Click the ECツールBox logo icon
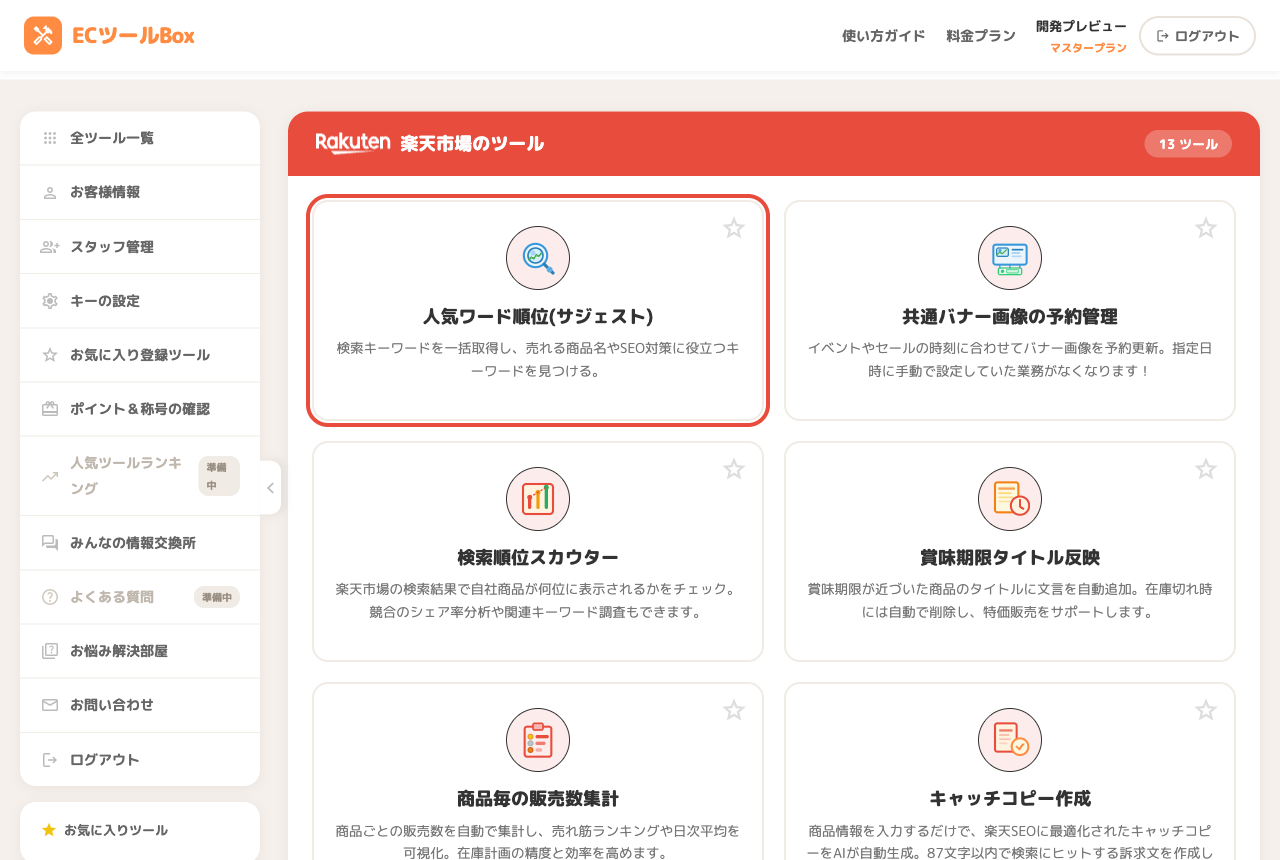Viewport: 1280px width, 860px height. click(x=43, y=36)
